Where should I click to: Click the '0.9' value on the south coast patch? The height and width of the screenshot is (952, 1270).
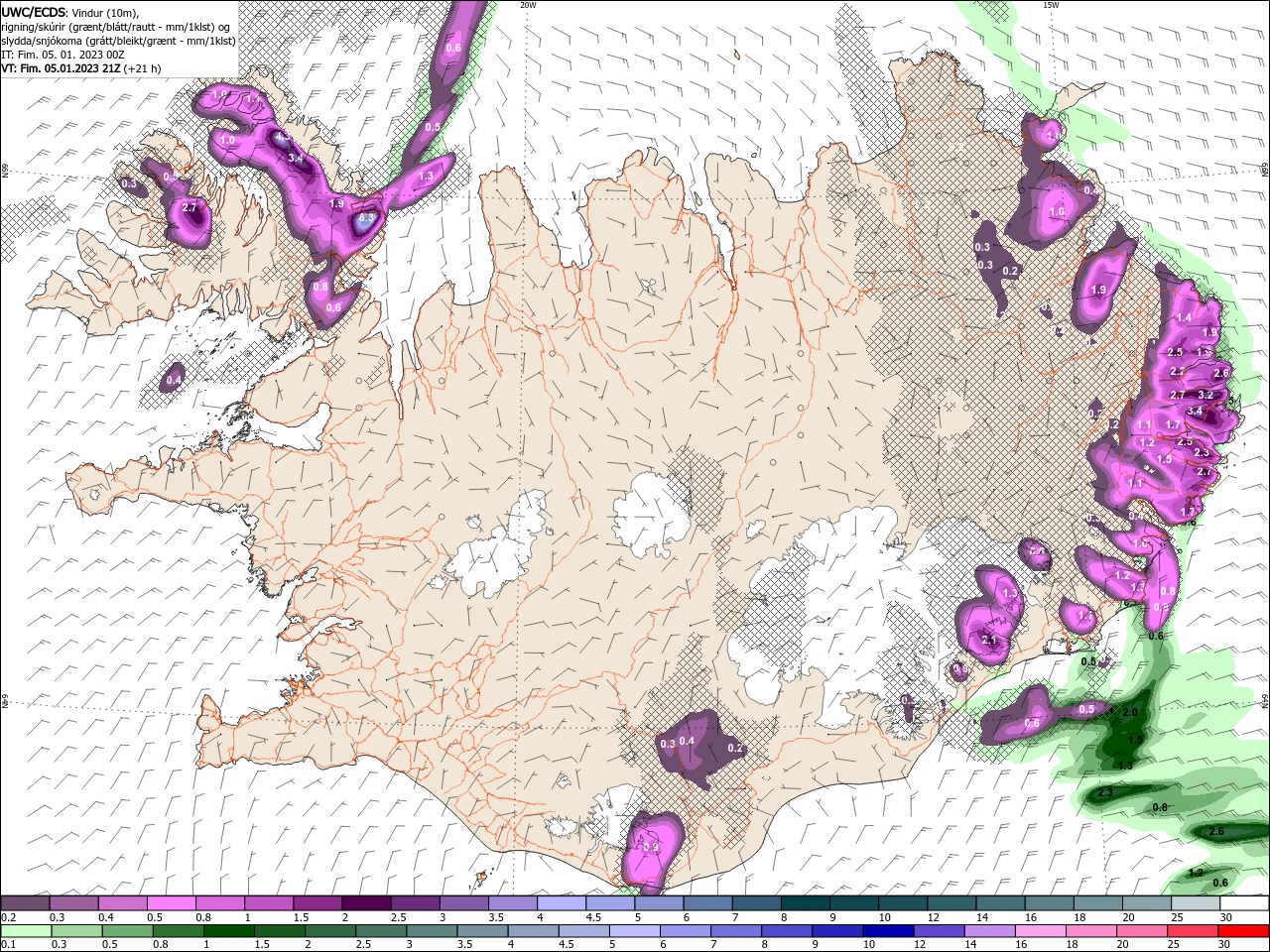click(x=651, y=847)
